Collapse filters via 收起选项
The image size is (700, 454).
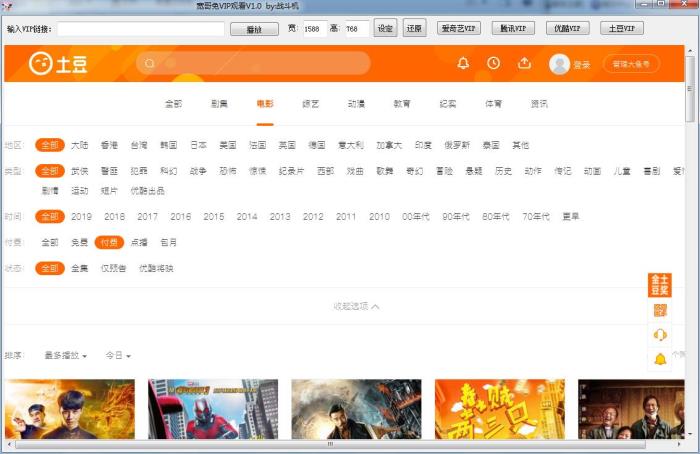pyautogui.click(x=356, y=306)
